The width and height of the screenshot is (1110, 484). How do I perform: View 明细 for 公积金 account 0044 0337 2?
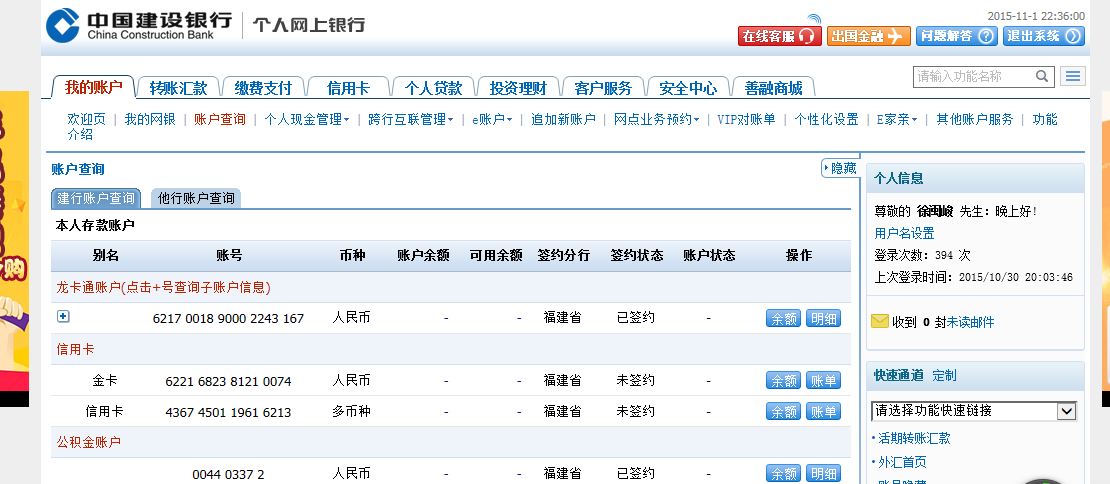pyautogui.click(x=823, y=473)
